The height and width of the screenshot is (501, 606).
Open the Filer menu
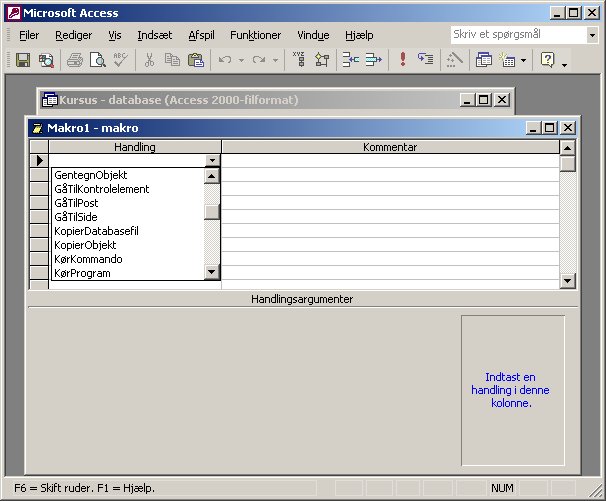(x=29, y=35)
